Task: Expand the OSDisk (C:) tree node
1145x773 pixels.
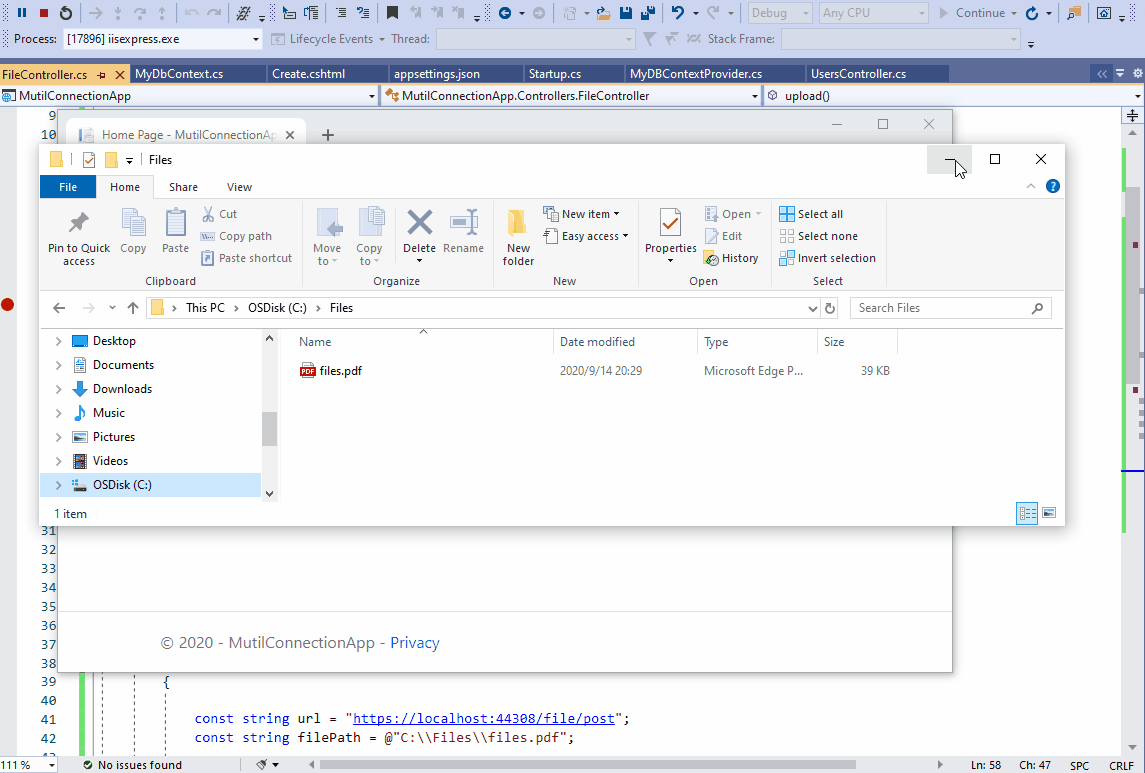Action: [x=58, y=485]
